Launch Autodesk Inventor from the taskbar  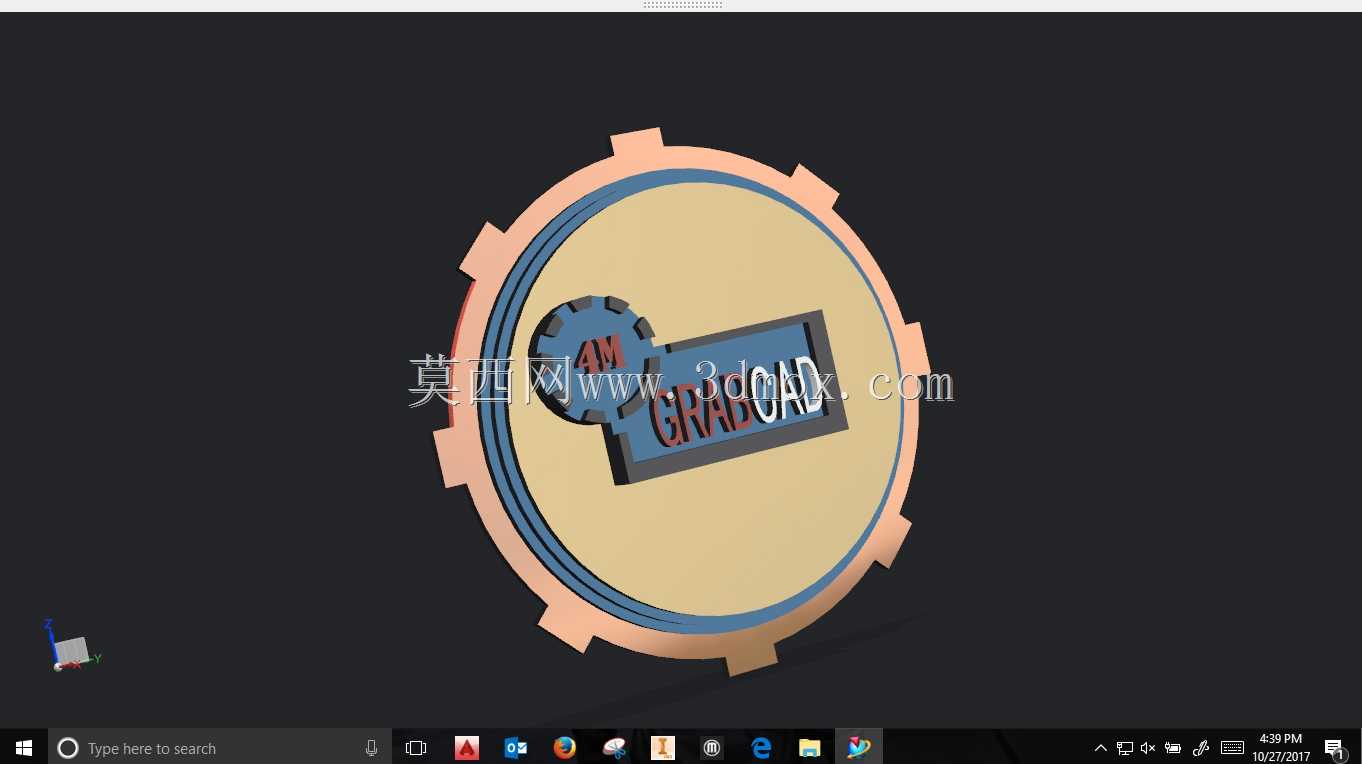(x=663, y=747)
